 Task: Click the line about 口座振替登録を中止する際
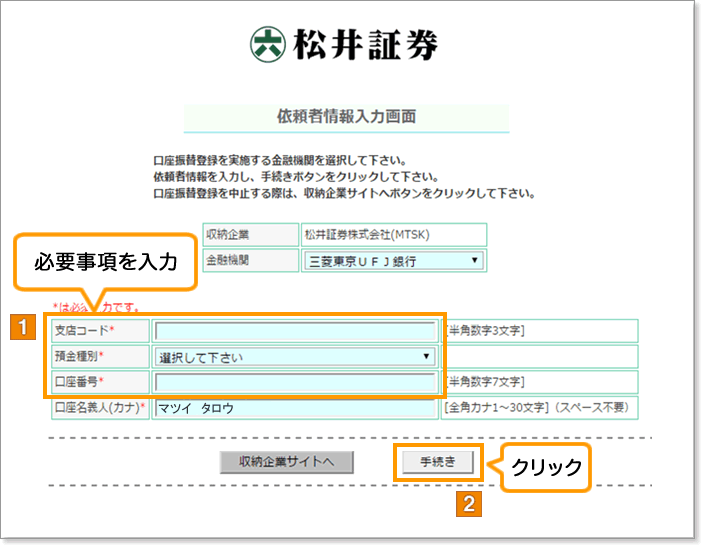click(x=344, y=194)
